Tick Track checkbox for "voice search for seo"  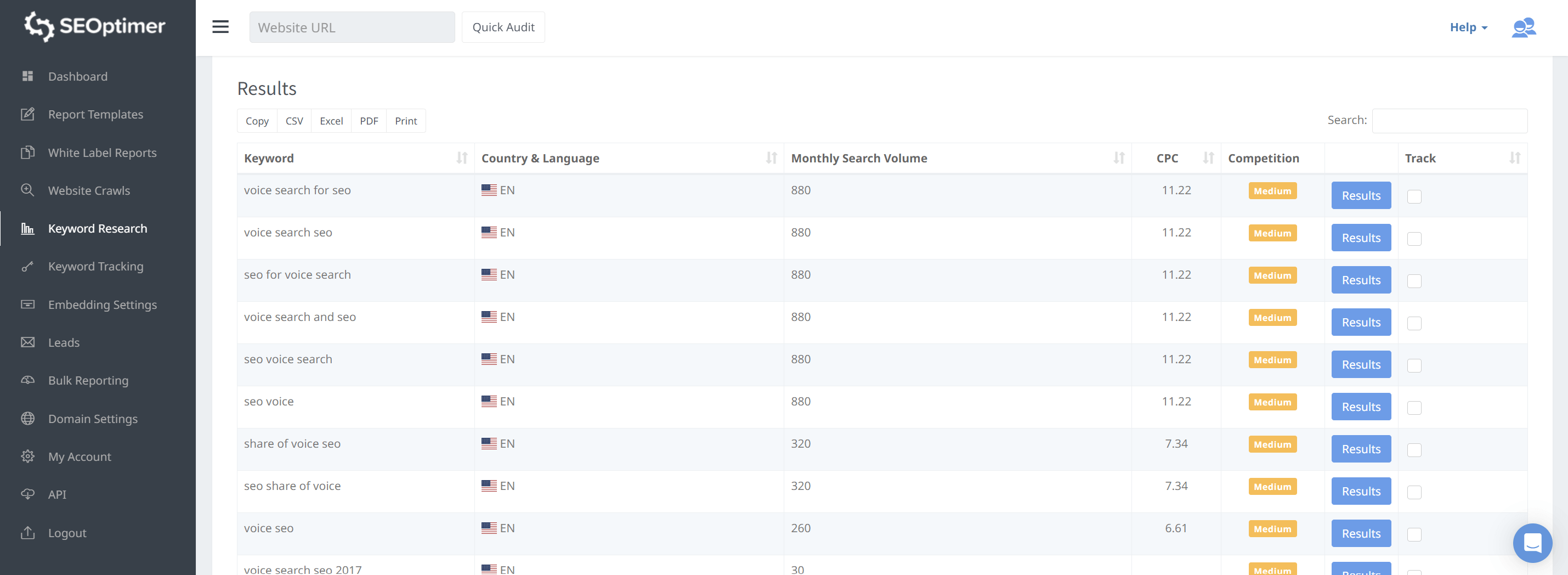(1414, 197)
